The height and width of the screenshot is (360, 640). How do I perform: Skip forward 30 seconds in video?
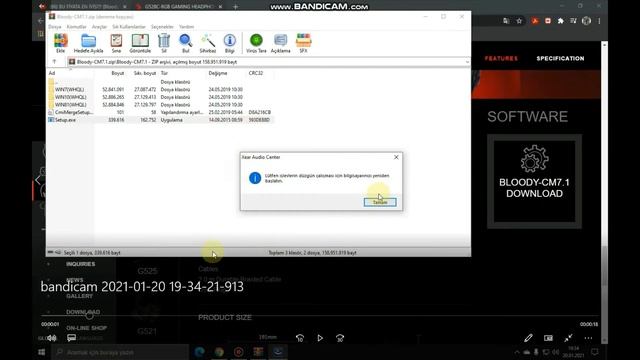tap(340, 338)
